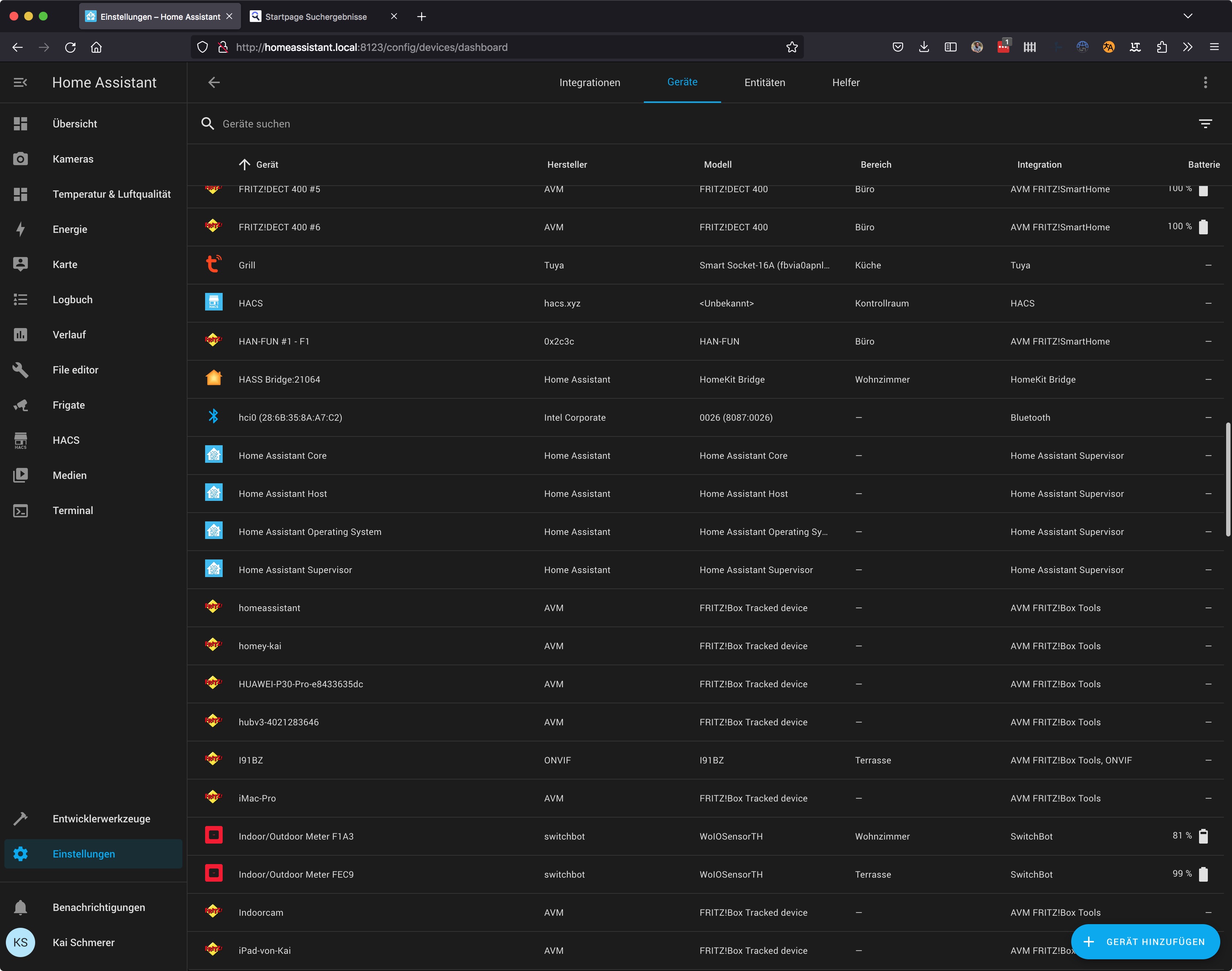Image resolution: width=1232 pixels, height=971 pixels.
Task: Open Benachrichtigungen bell icon
Action: click(21, 907)
